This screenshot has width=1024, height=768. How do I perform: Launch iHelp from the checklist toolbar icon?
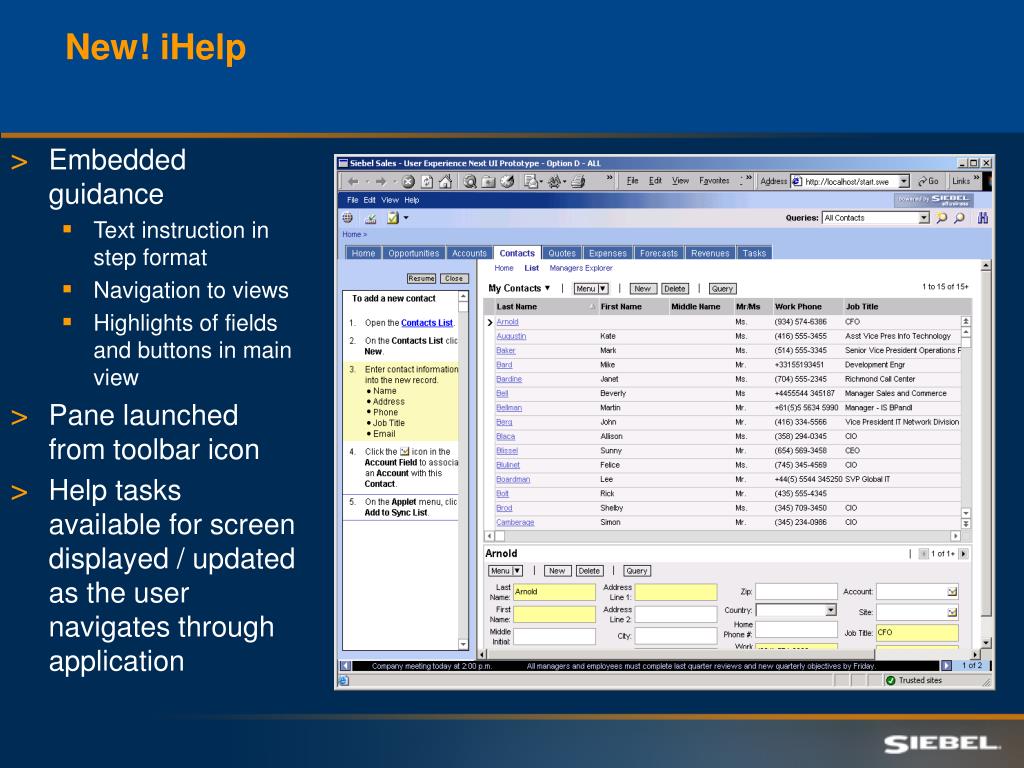click(392, 218)
